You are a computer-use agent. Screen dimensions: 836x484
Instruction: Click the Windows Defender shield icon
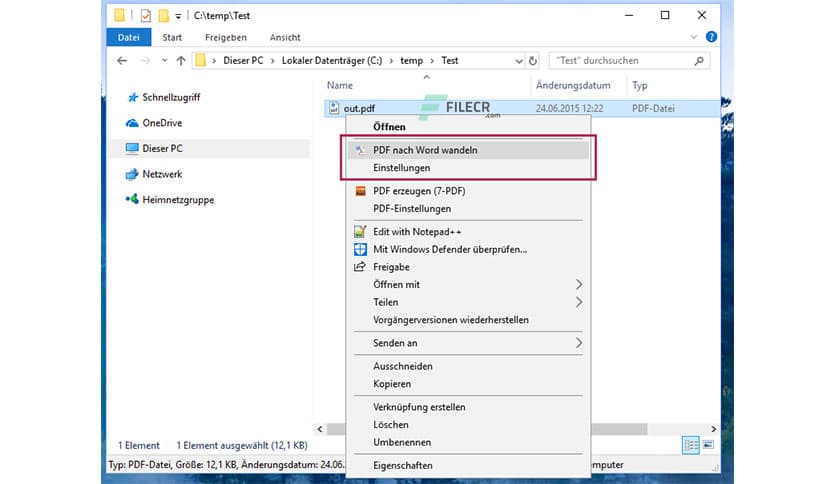coord(360,249)
